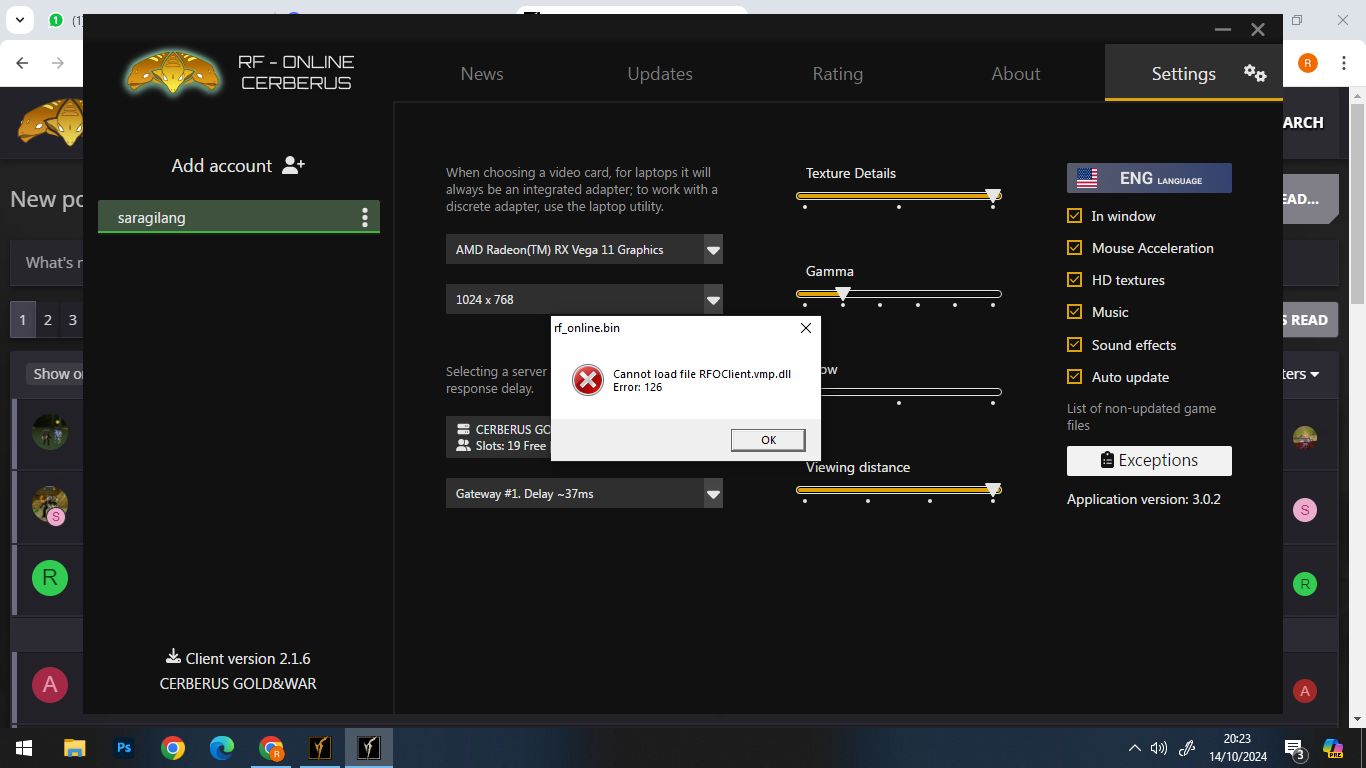
Task: Click the browser back arrow
Action: point(22,63)
